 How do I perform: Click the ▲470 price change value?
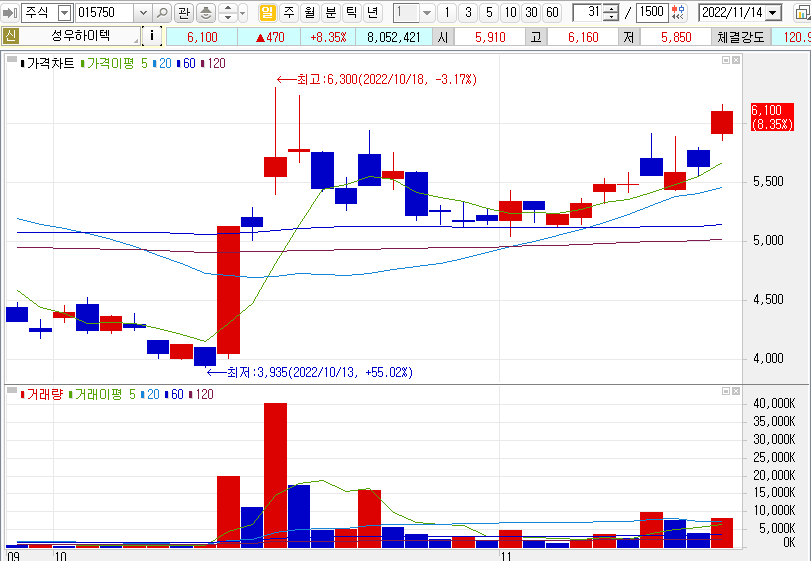(270, 37)
